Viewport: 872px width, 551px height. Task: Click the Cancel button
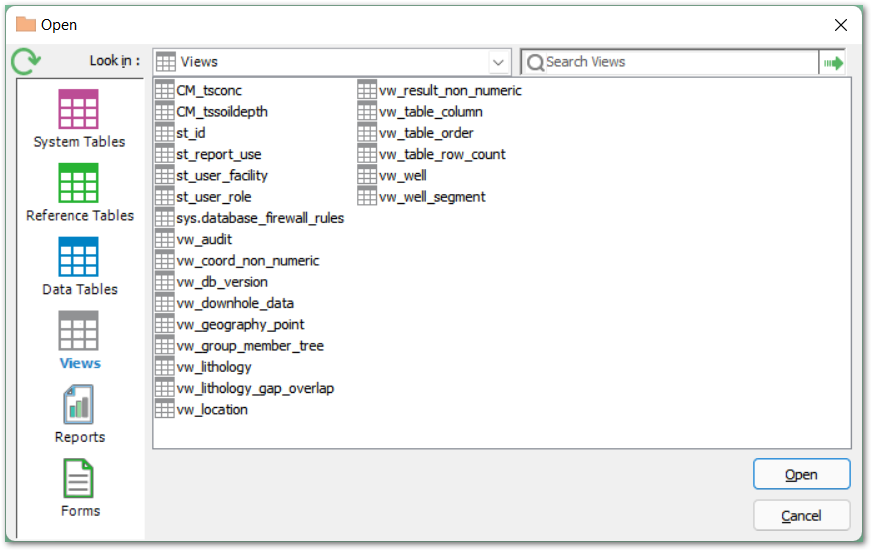click(801, 515)
